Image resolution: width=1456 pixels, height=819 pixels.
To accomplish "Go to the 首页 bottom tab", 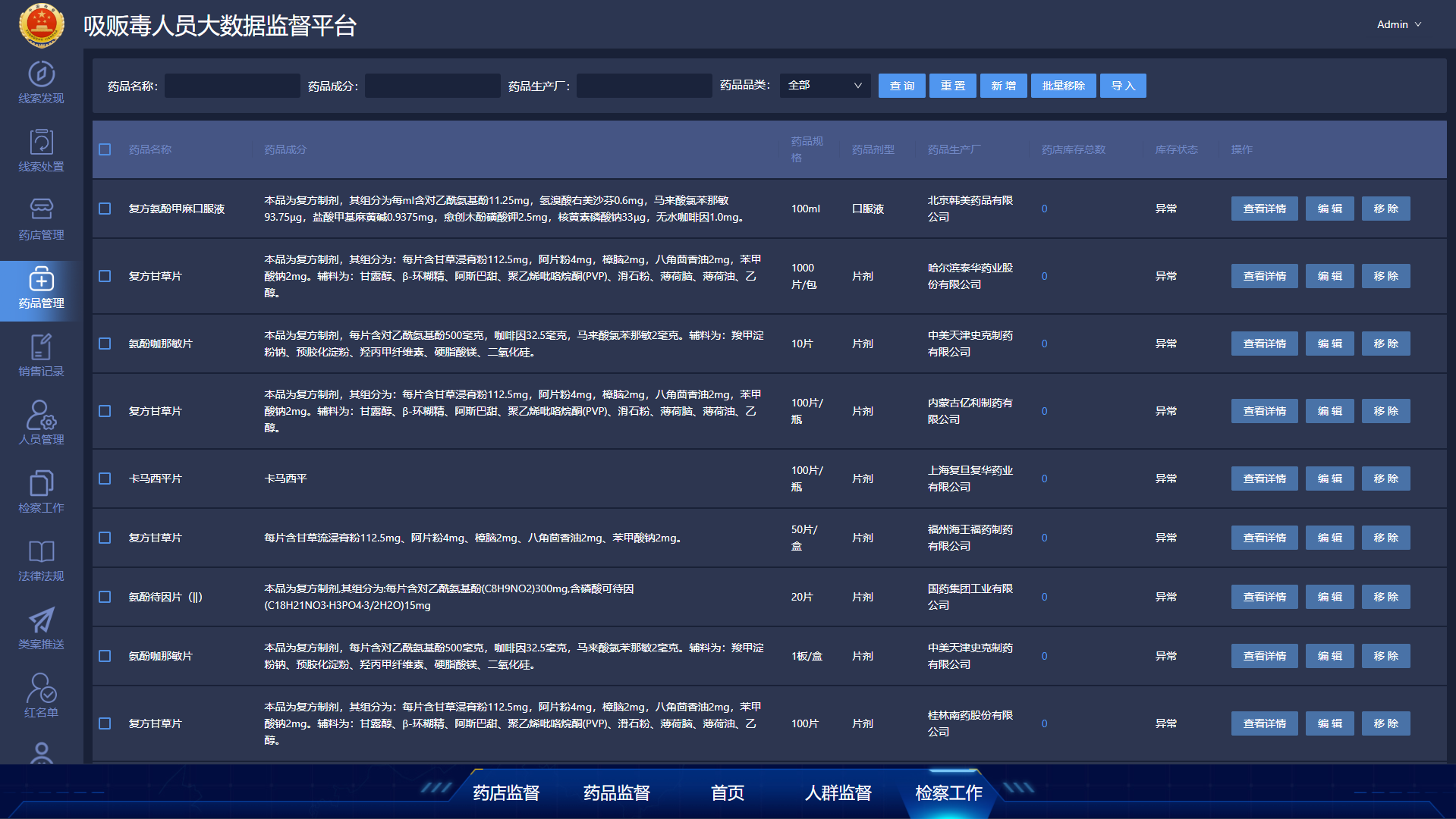I will 727,793.
